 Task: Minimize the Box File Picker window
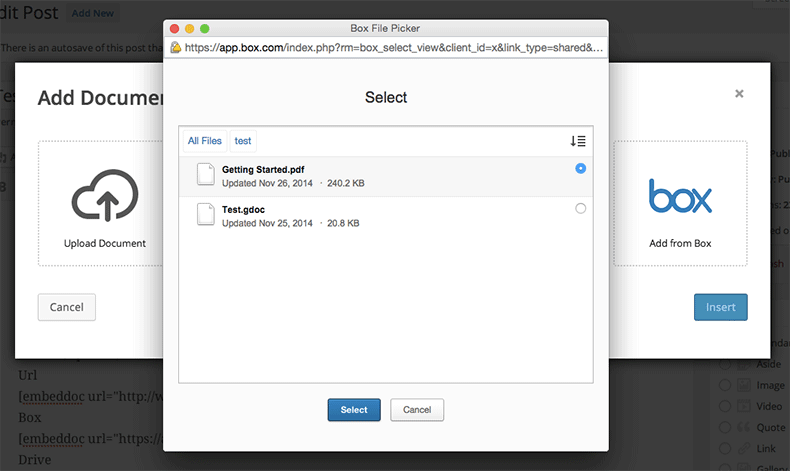click(189, 29)
